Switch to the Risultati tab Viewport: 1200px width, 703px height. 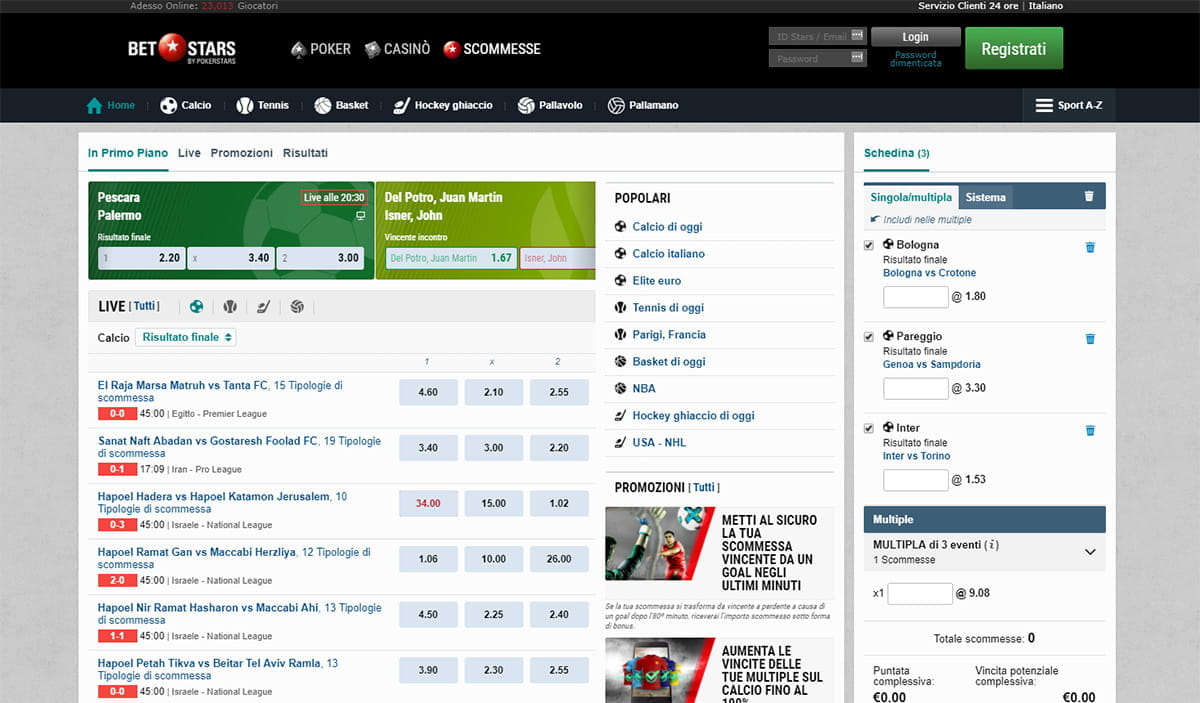click(x=305, y=153)
